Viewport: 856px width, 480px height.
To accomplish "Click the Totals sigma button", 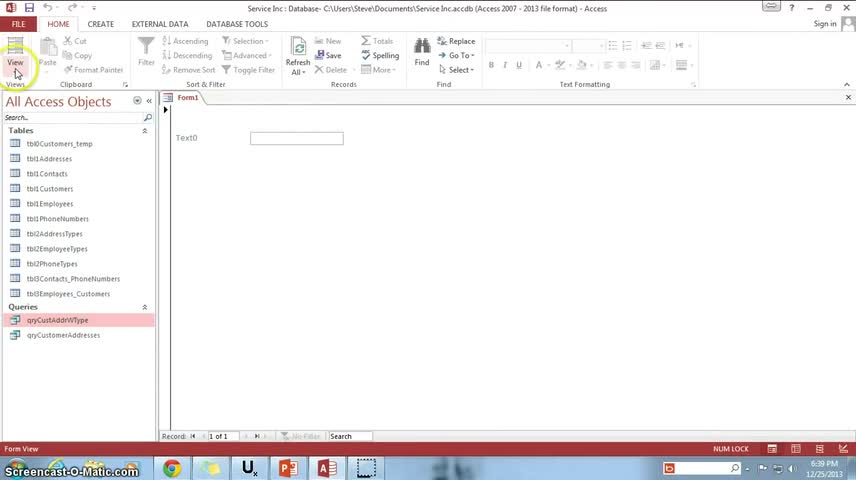I will click(377, 41).
